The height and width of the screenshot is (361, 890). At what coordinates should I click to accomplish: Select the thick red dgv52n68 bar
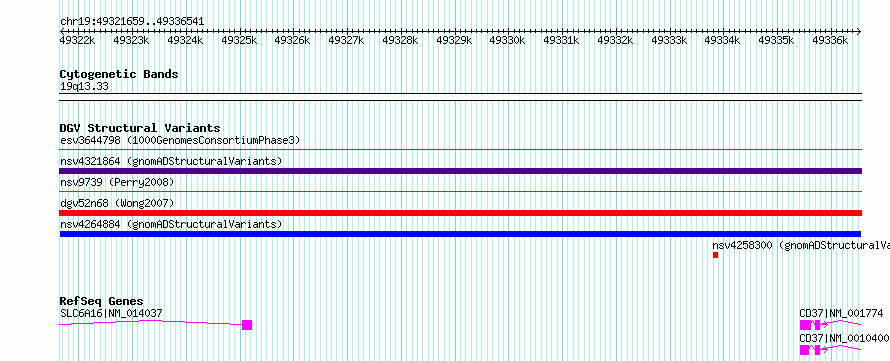tap(460, 213)
